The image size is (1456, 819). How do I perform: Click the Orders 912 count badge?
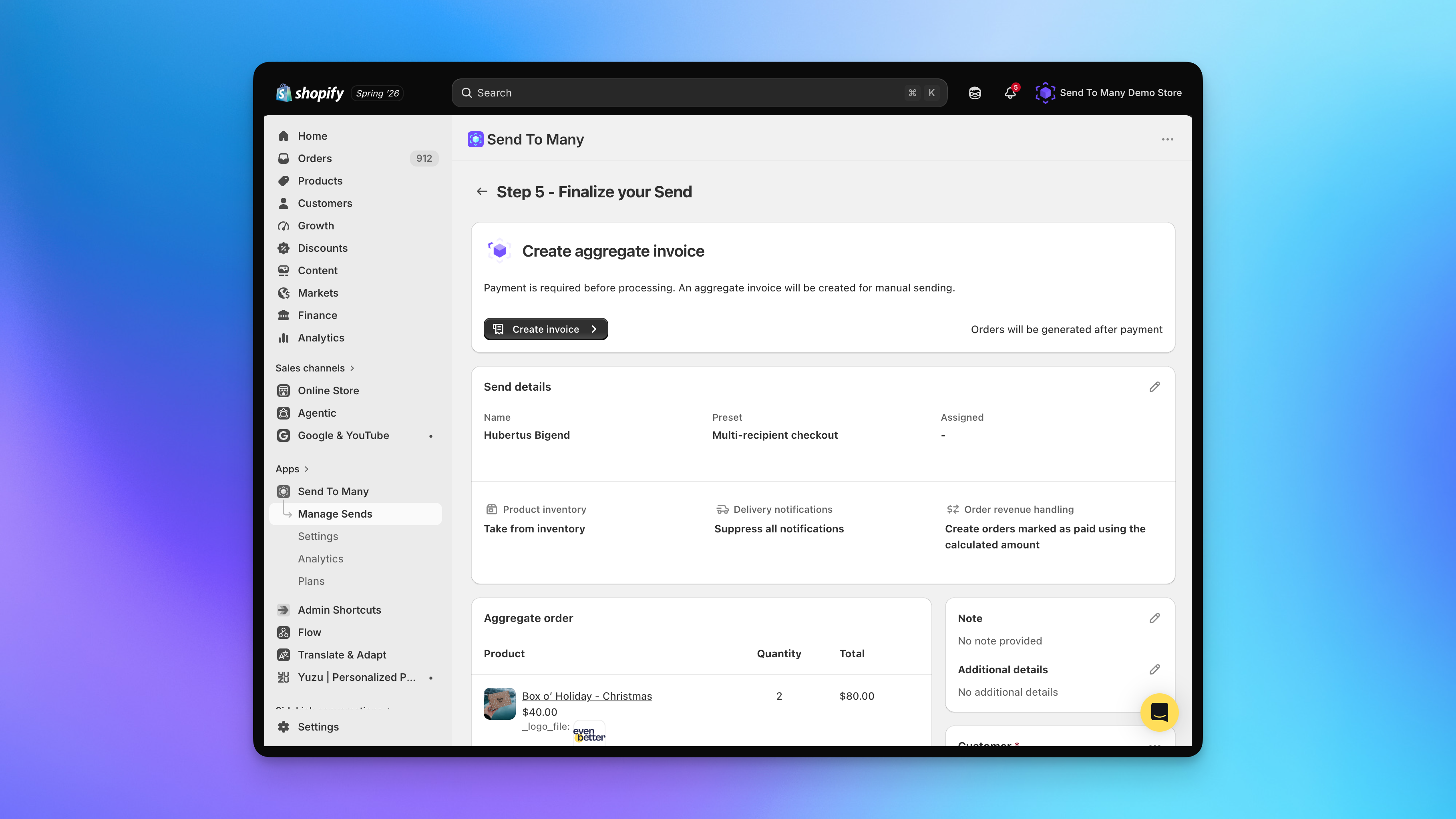pos(424,159)
